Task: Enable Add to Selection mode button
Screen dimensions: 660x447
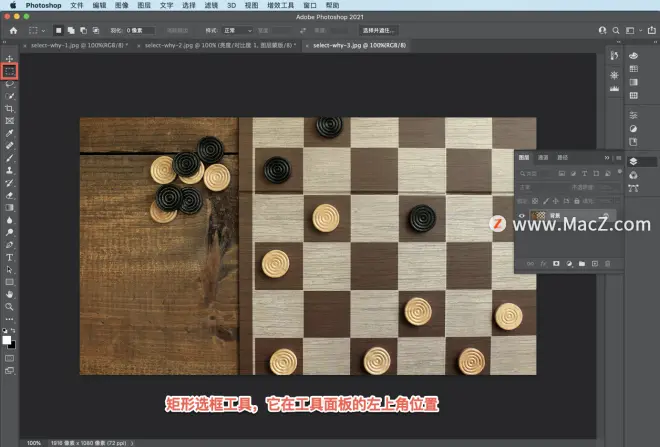Action: [71, 30]
